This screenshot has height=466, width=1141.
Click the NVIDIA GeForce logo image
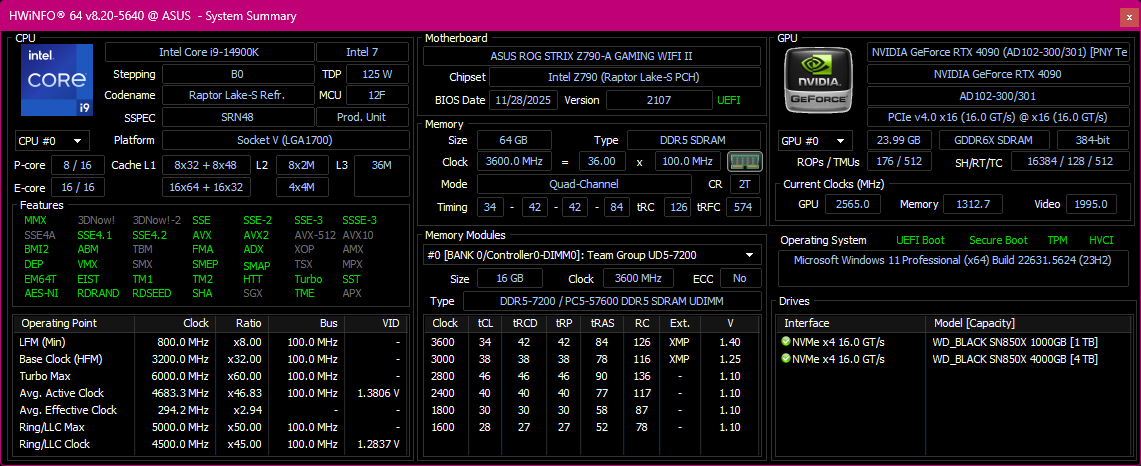coord(819,79)
